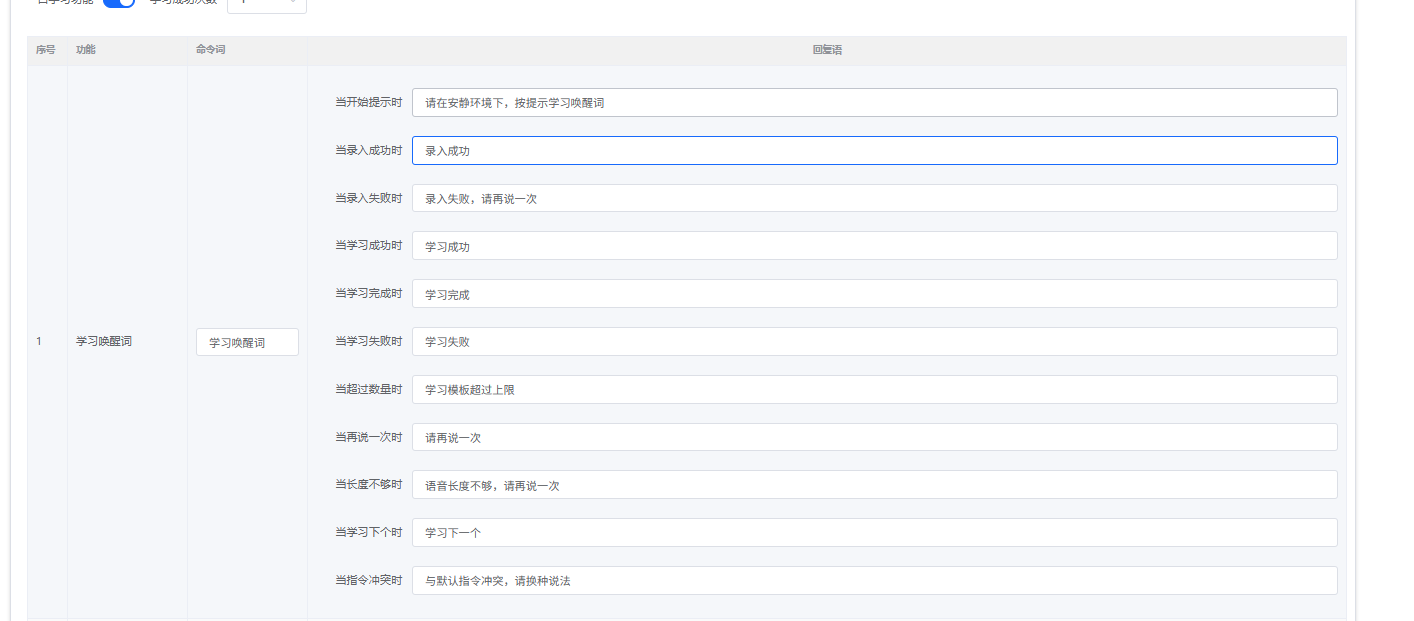Image resolution: width=1414 pixels, height=621 pixels.
Task: Click the 当学习下个时 reply field
Action: (874, 533)
